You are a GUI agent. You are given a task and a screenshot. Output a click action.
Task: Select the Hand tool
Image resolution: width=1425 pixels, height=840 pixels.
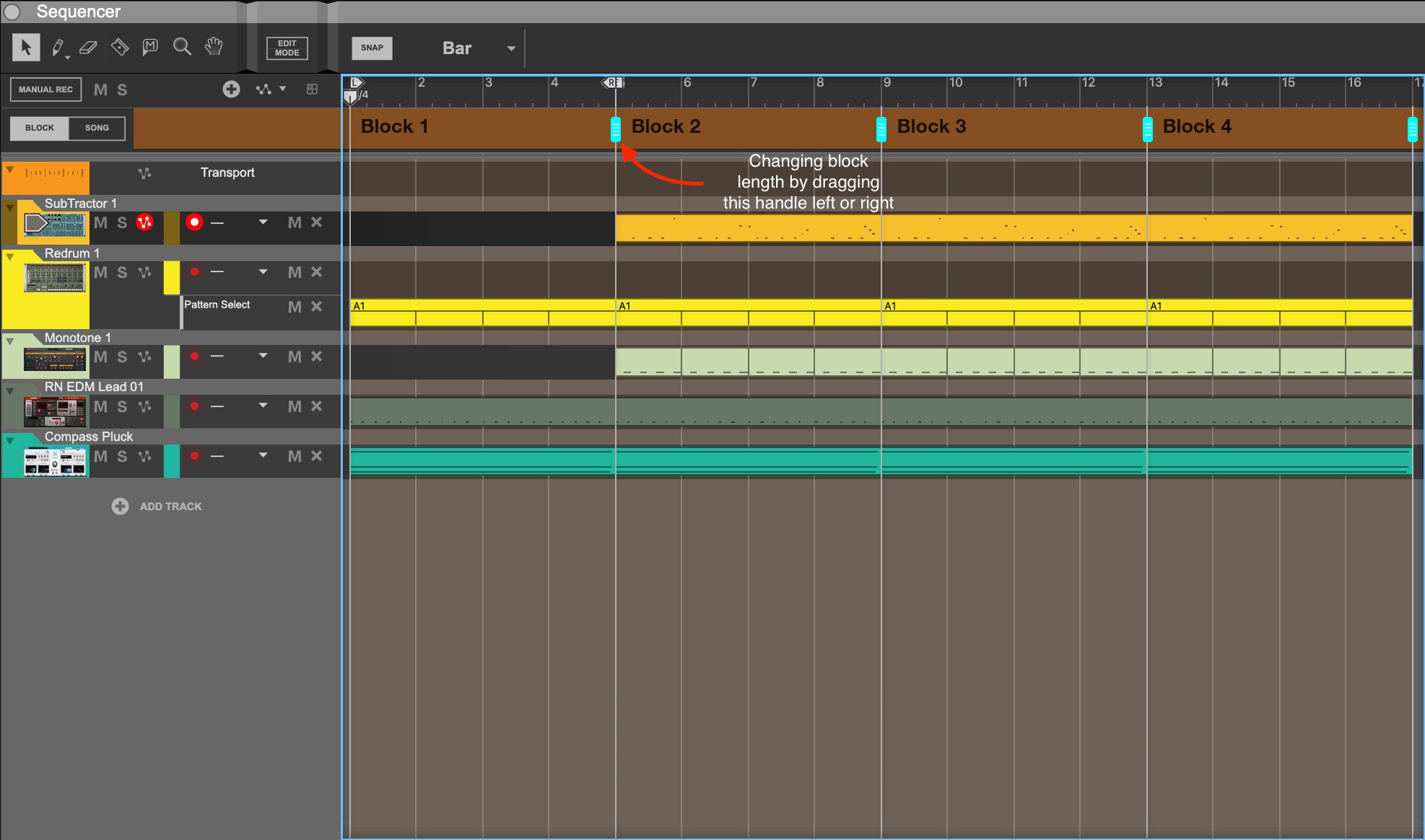point(214,48)
